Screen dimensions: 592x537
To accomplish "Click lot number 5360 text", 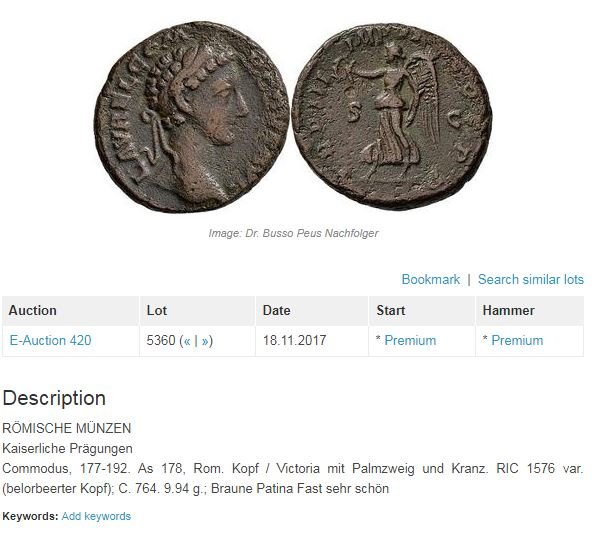I will pyautogui.click(x=161, y=340).
